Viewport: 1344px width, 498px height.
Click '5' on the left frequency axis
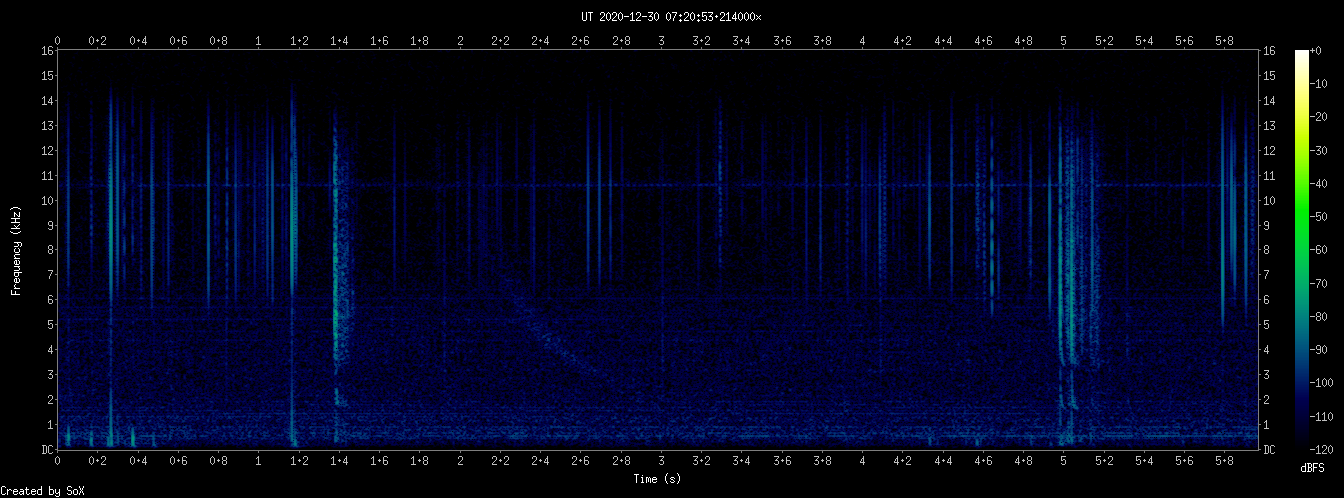[50, 325]
